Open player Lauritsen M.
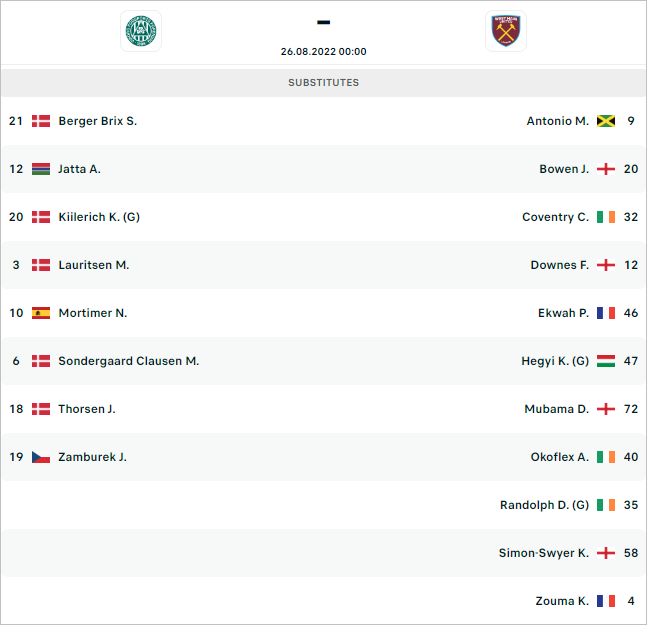The height and width of the screenshot is (625, 647). click(94, 265)
